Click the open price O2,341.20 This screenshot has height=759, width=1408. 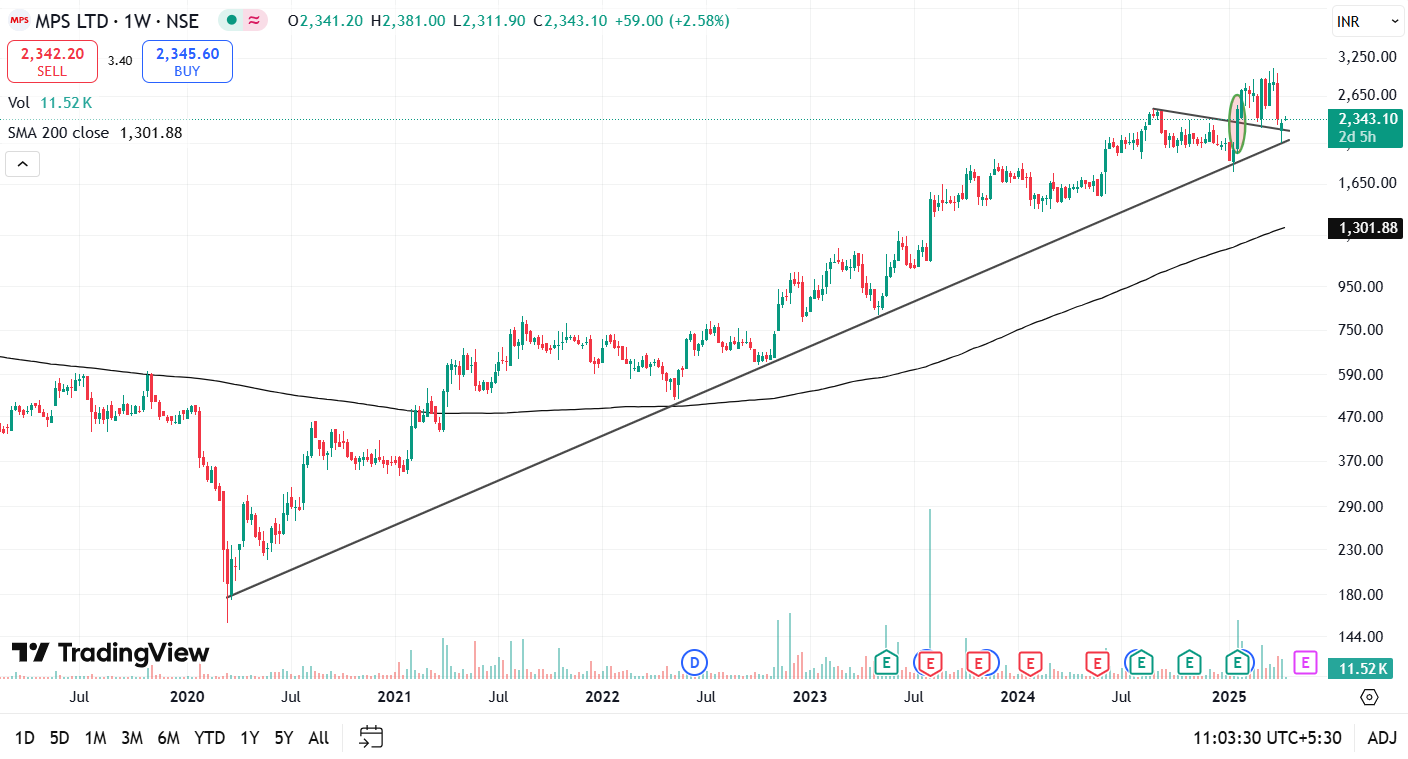pos(326,21)
